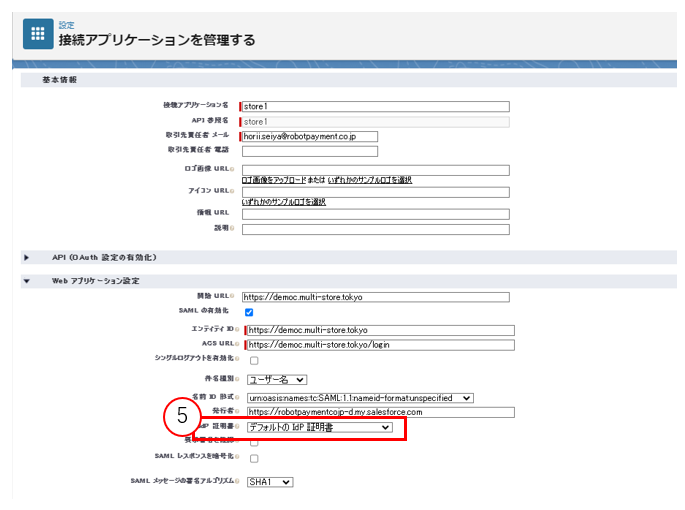Screen dimensions: 685x510
Task: Click help icon beside 開始 URL label
Action: [x=233, y=297]
